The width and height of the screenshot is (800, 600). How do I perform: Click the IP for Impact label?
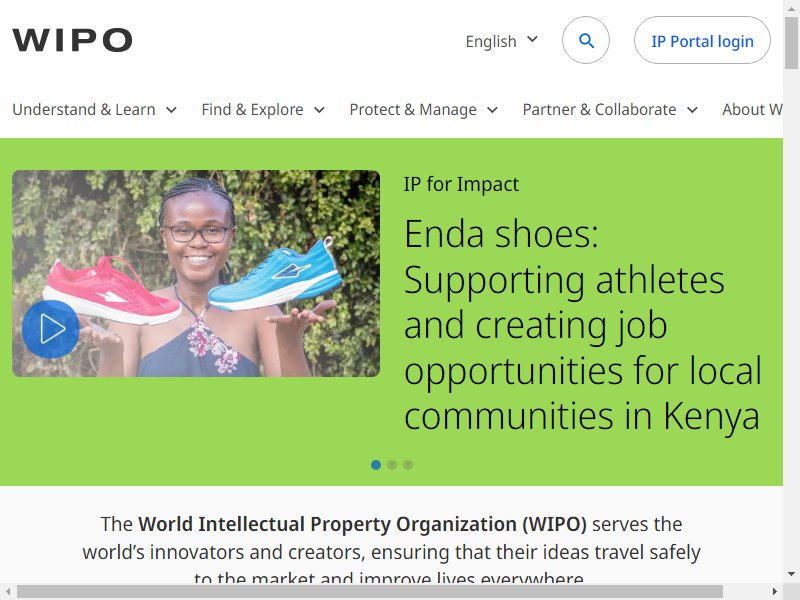click(461, 184)
